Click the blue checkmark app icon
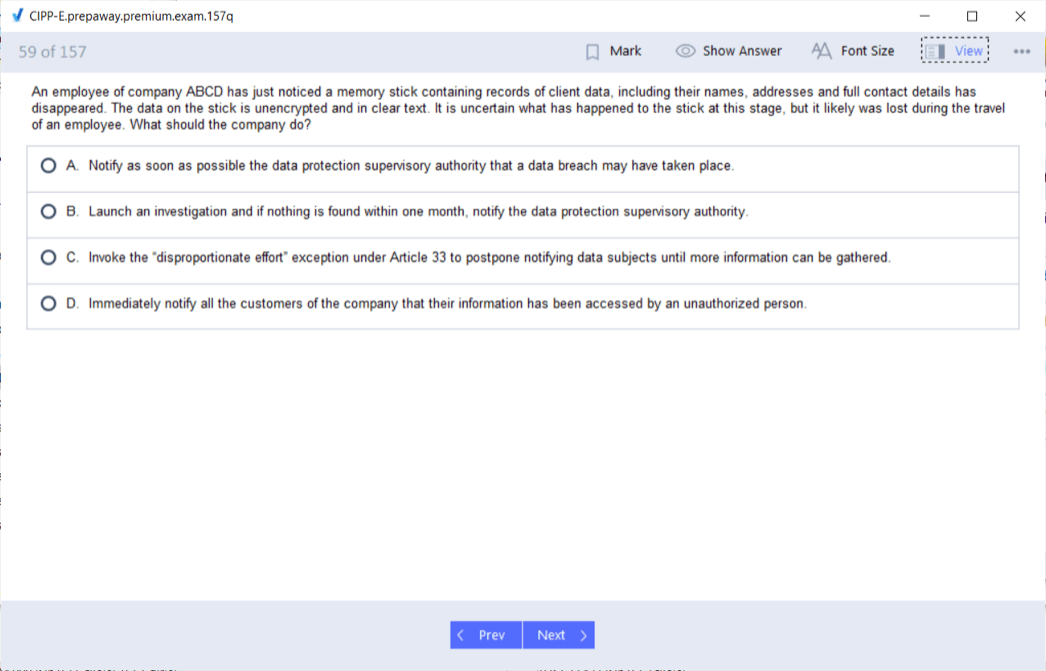1046x671 pixels. coord(16,16)
